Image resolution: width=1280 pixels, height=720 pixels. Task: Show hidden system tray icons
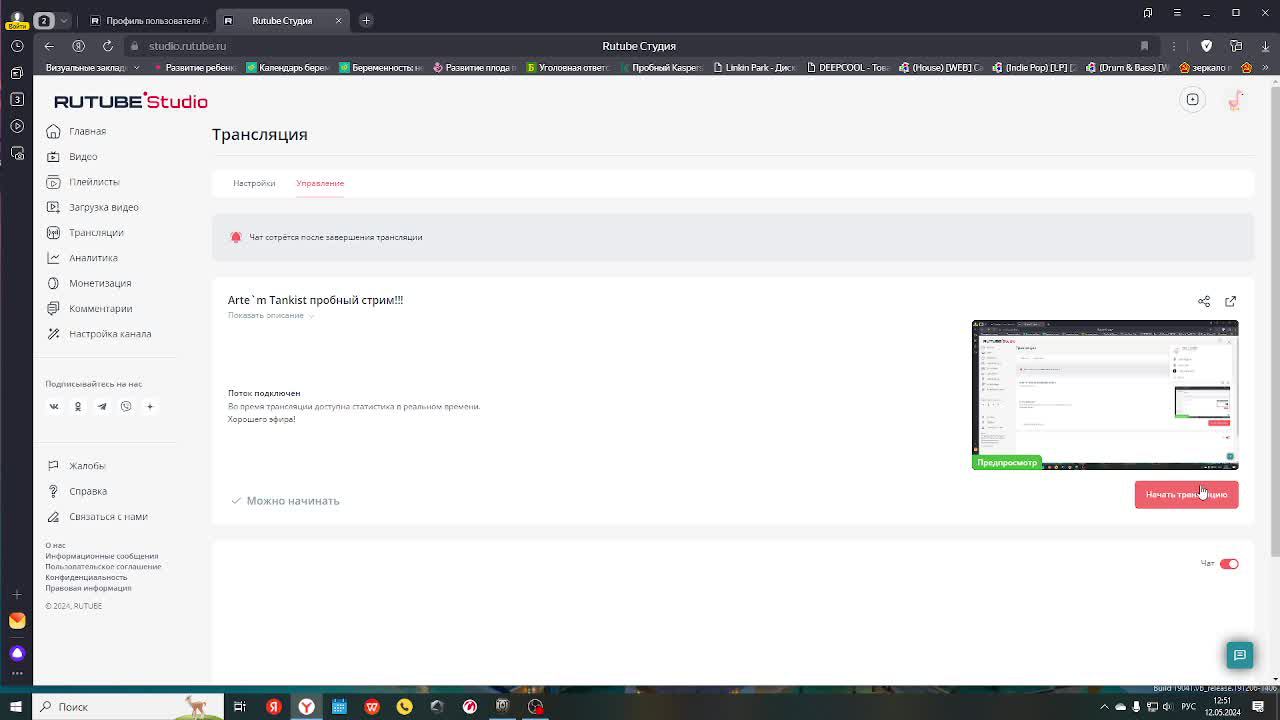[1104, 707]
